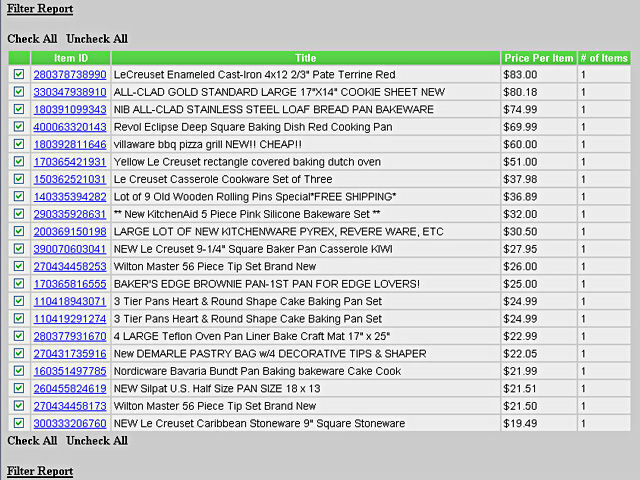The height and width of the screenshot is (480, 640).
Task: Toggle checkbox for Old Wooden Rolling Pins
Action: [19, 197]
